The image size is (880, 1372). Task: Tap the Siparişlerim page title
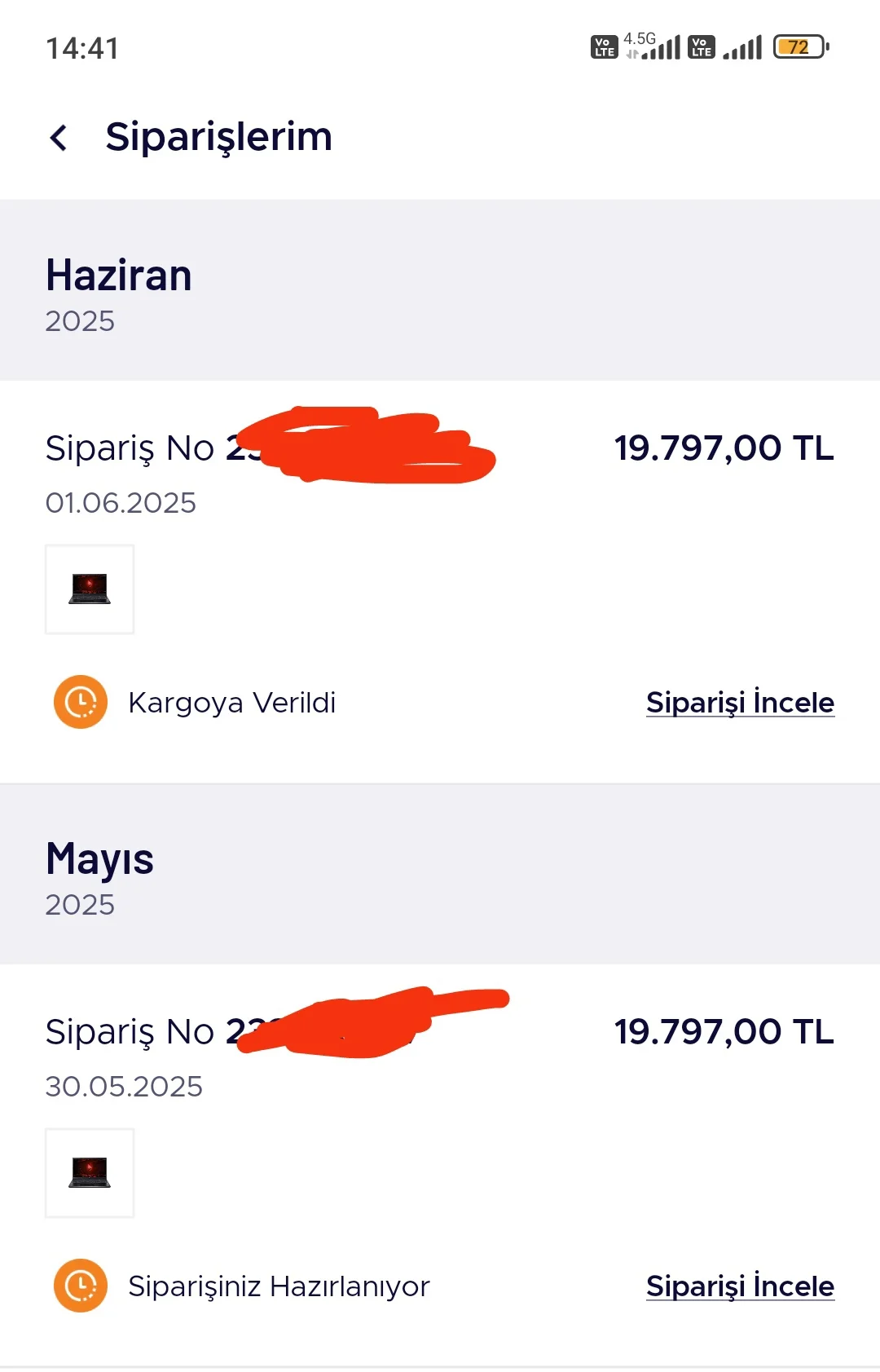click(219, 137)
